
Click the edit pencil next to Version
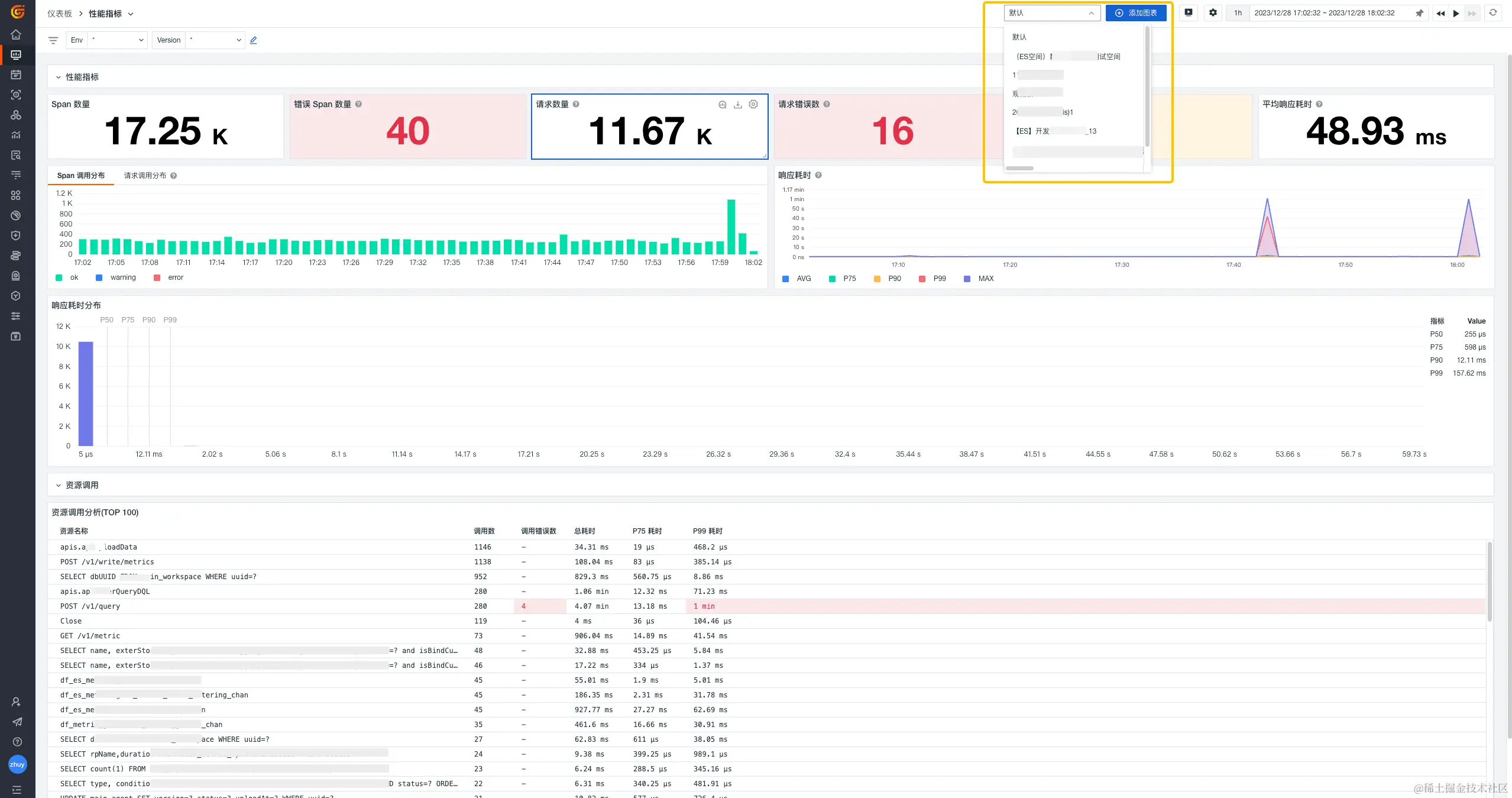pyautogui.click(x=253, y=40)
